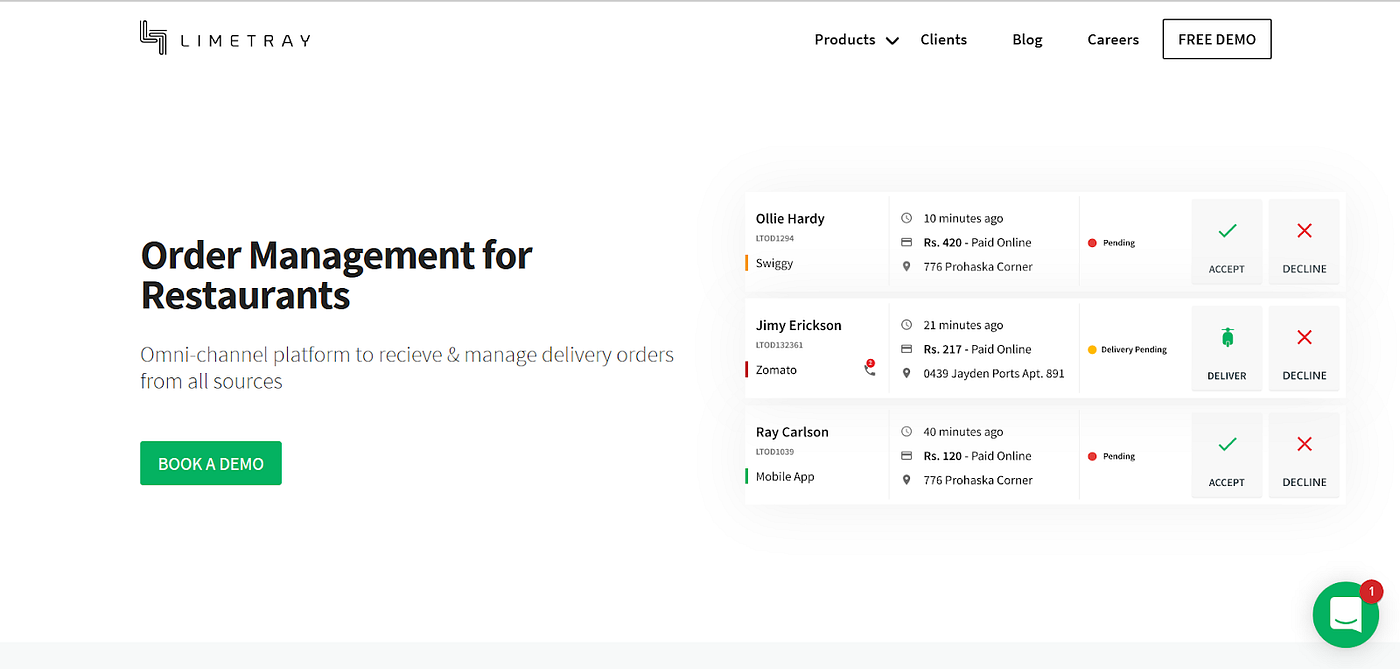
Task: Click the 40 minutes ago timestamp
Action: [x=963, y=432]
